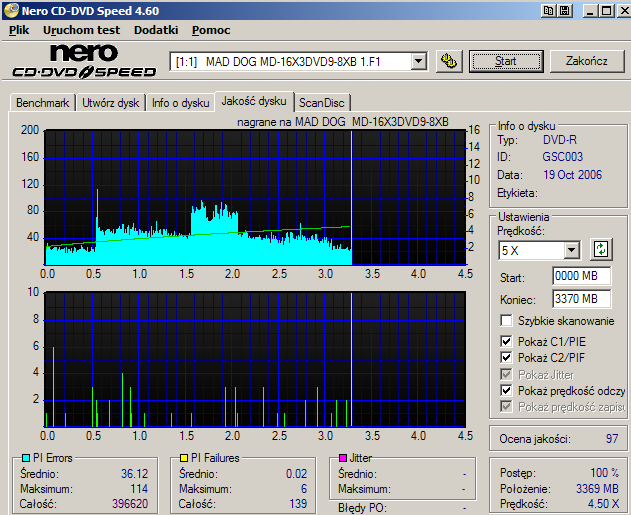Switch to the Info o dysku tab
Screen dimensions: 631x515
click(x=180, y=103)
